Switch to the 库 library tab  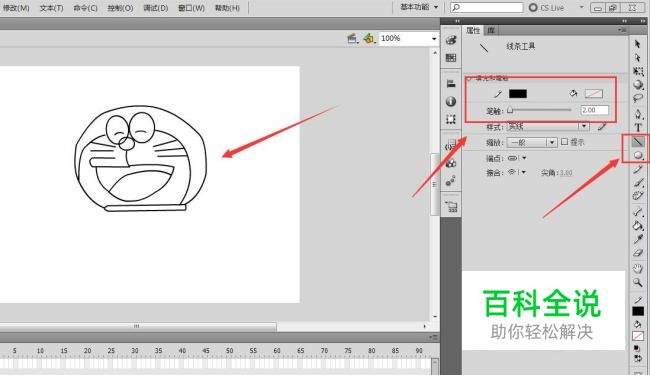pyautogui.click(x=491, y=30)
